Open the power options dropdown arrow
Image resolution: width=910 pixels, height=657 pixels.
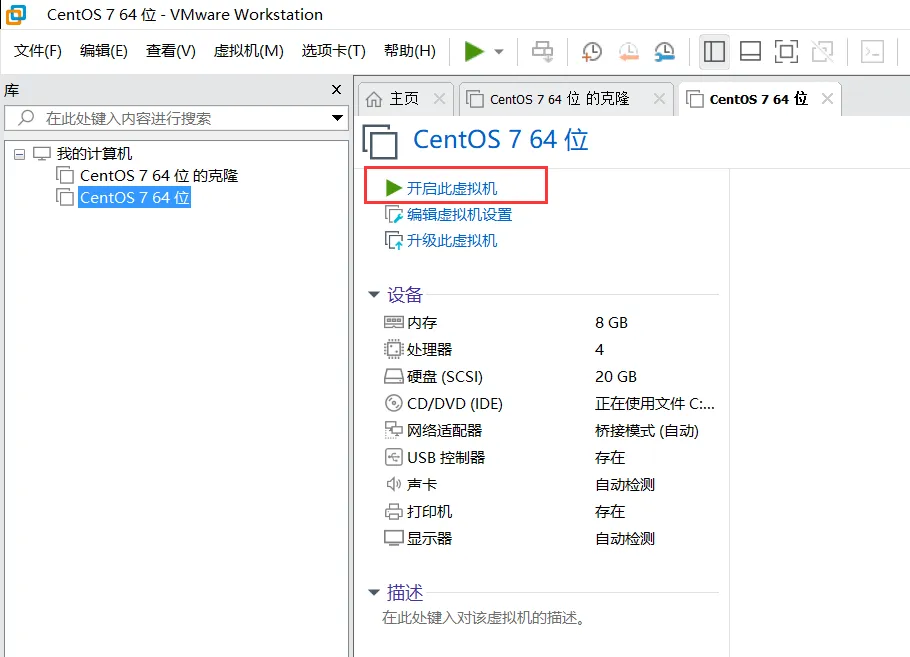click(499, 52)
